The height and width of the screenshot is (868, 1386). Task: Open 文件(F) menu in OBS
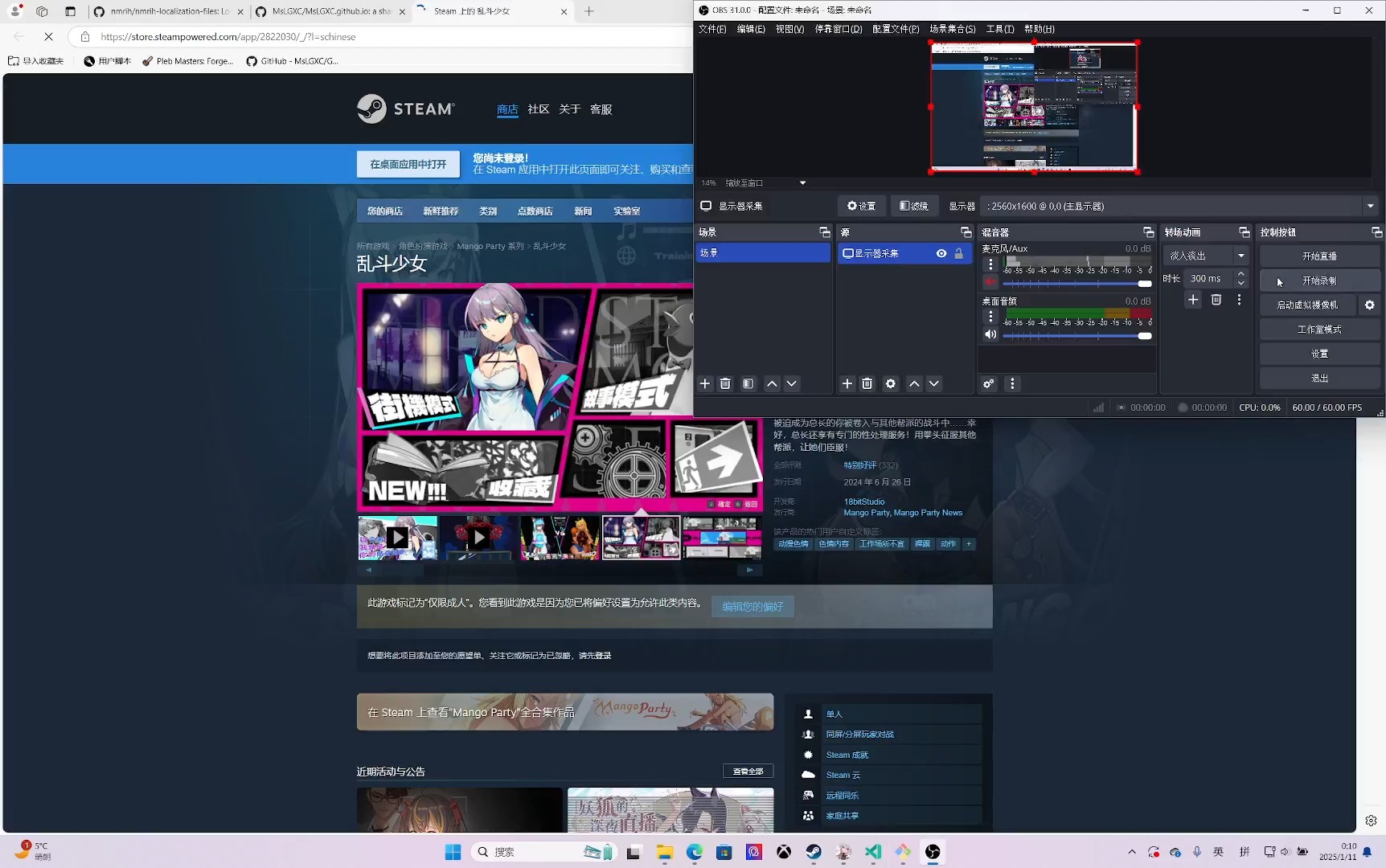712,29
